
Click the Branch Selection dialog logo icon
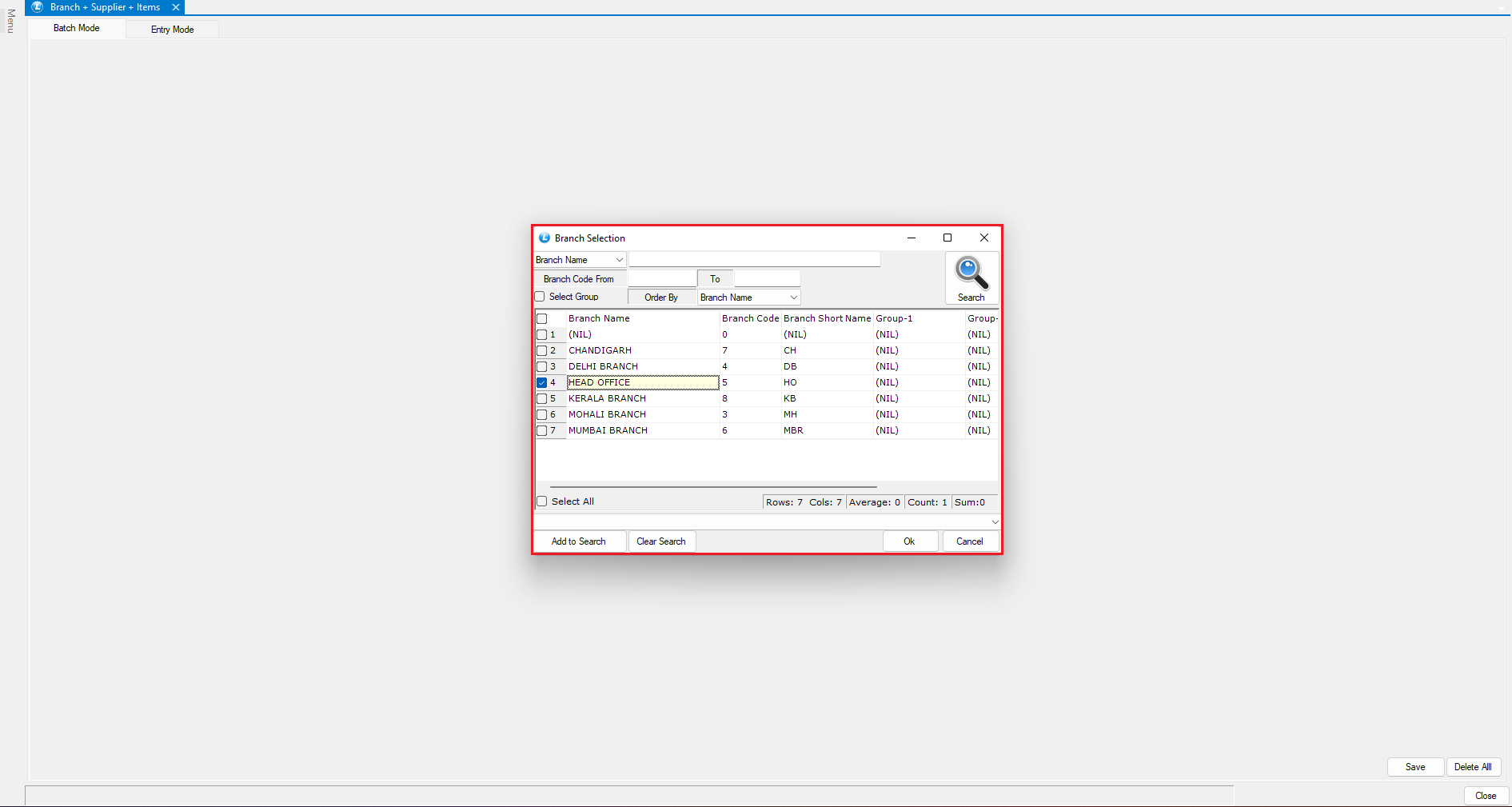click(545, 238)
